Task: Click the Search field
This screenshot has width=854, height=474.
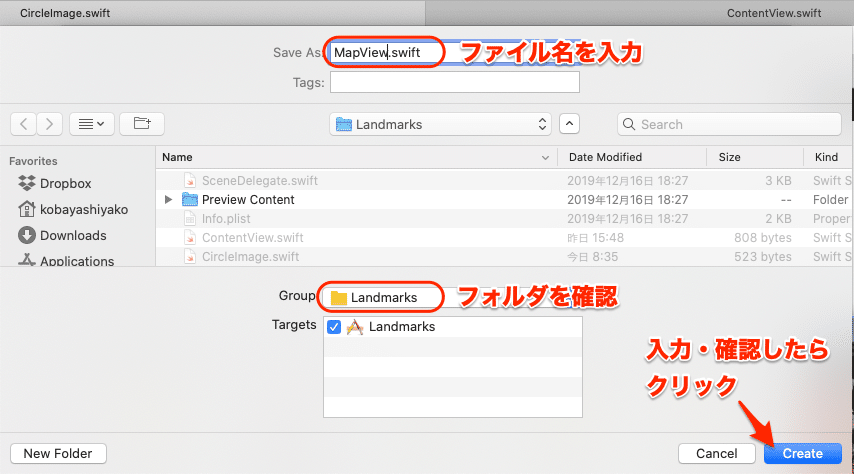Action: point(729,124)
